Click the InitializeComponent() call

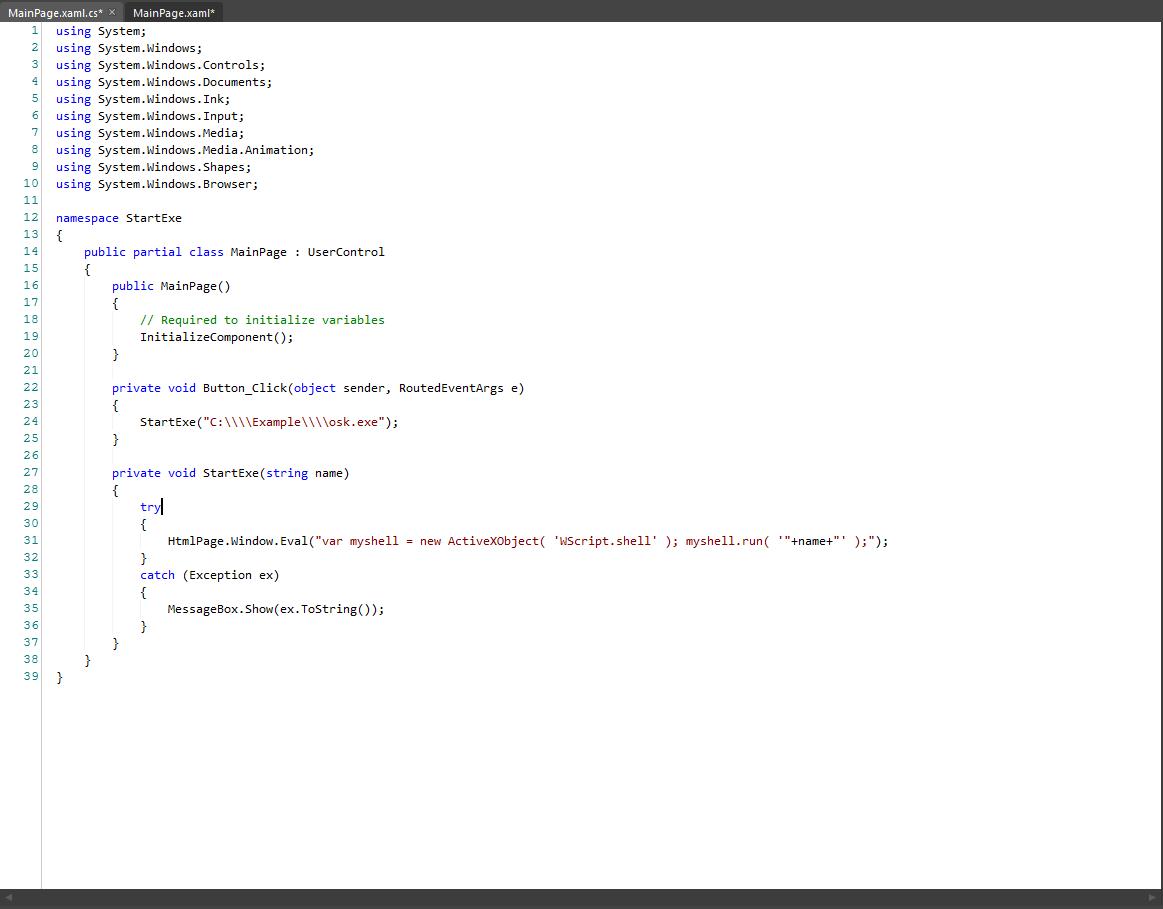216,337
